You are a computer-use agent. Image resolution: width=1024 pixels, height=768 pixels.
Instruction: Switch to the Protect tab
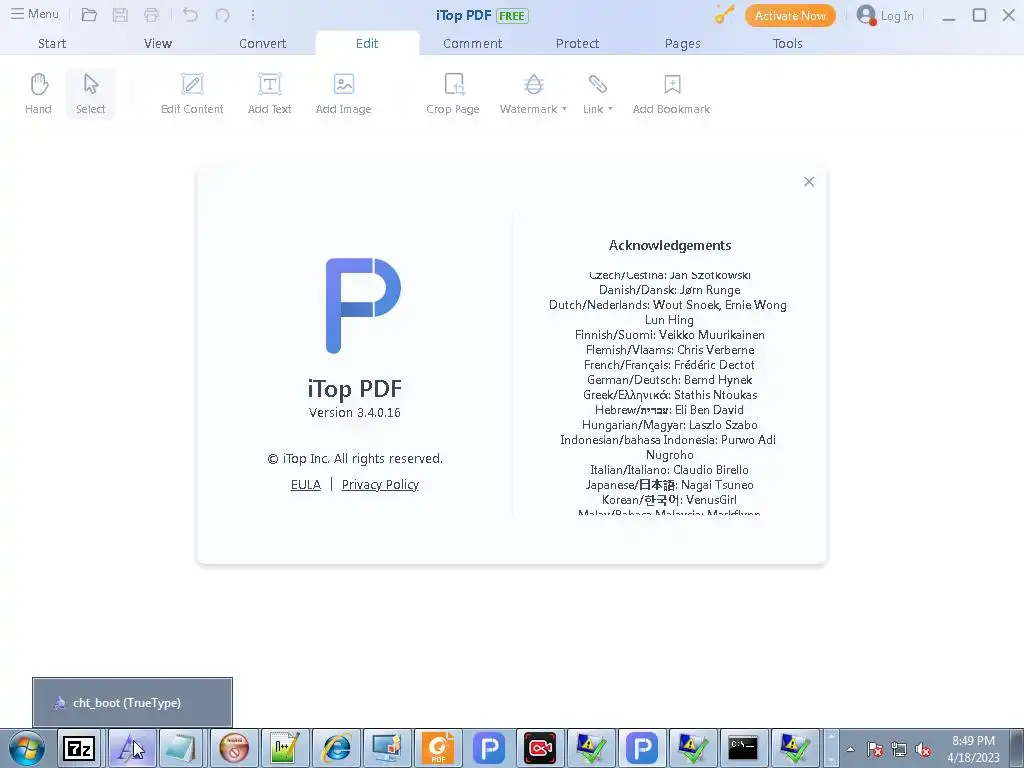pos(577,44)
